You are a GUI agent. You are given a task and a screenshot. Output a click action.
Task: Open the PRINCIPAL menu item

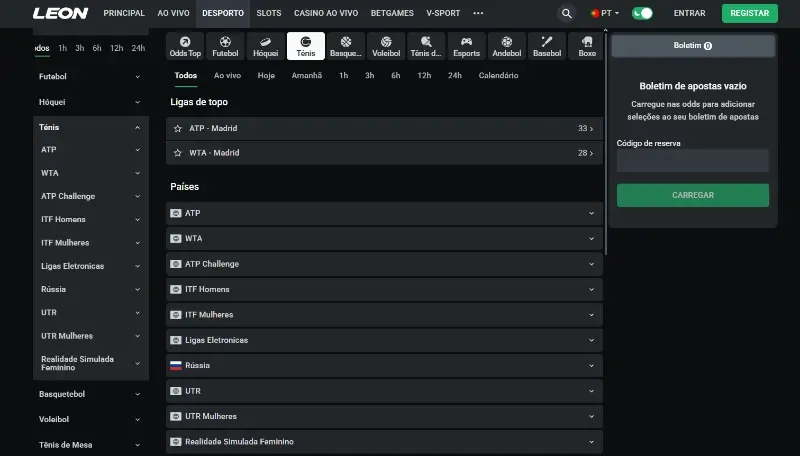pos(124,13)
